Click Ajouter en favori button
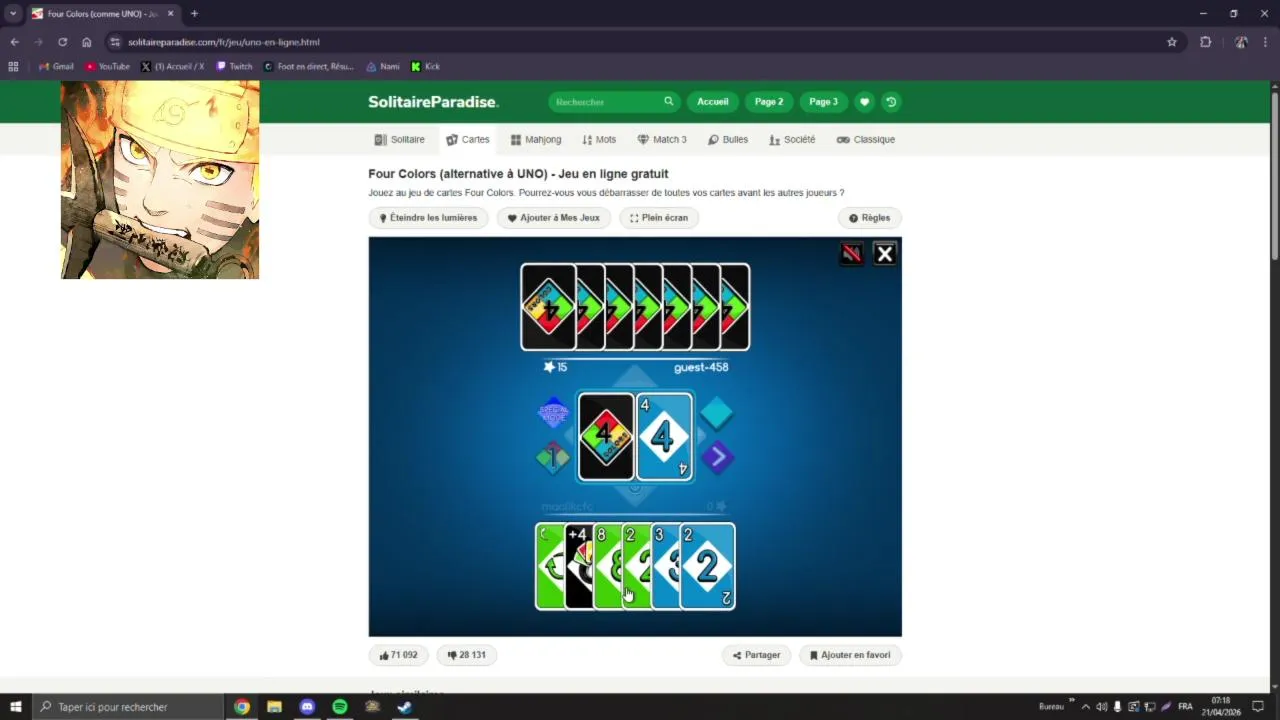The image size is (1280, 720). coord(850,655)
